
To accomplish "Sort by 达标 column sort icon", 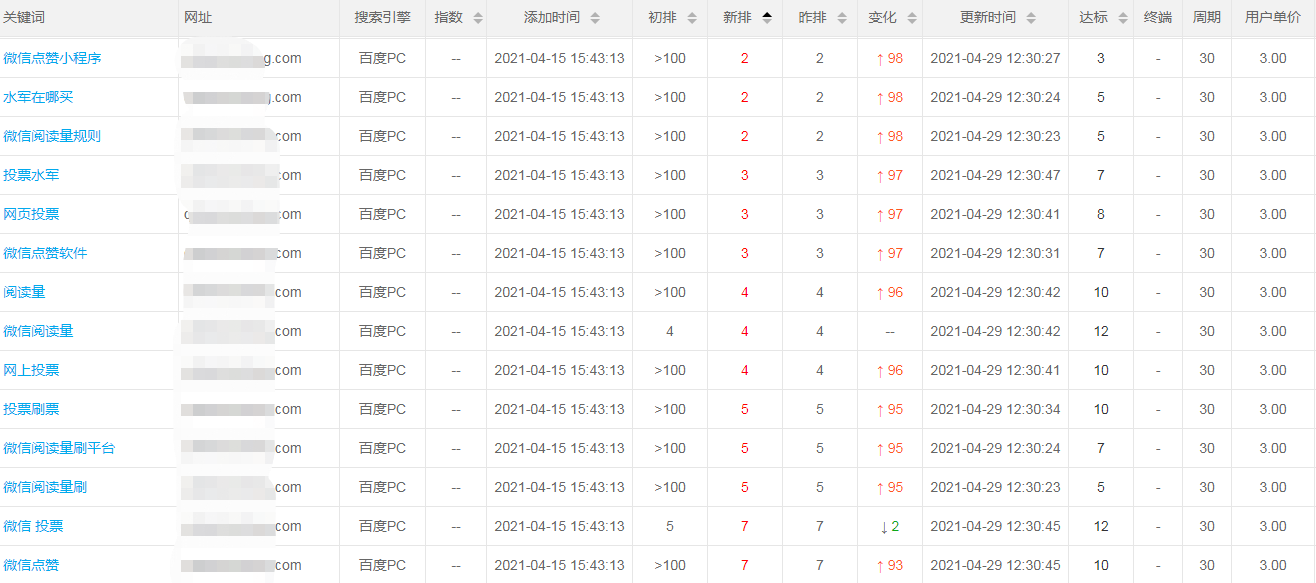I will 1123,18.
